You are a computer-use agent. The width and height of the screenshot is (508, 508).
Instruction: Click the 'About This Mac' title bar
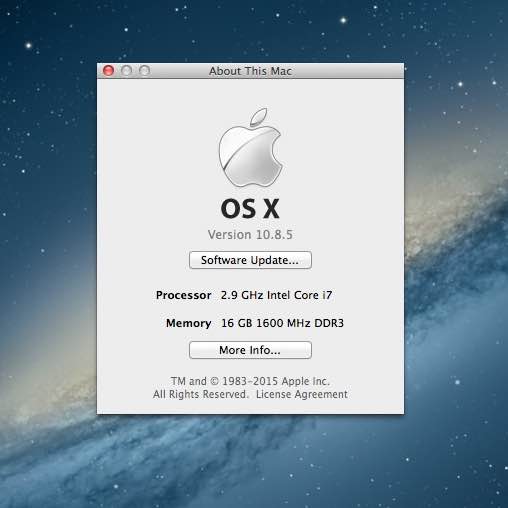[250, 71]
